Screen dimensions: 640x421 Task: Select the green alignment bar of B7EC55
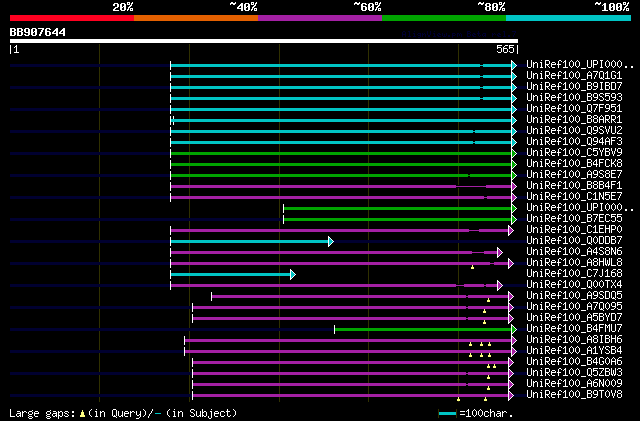tap(400, 219)
